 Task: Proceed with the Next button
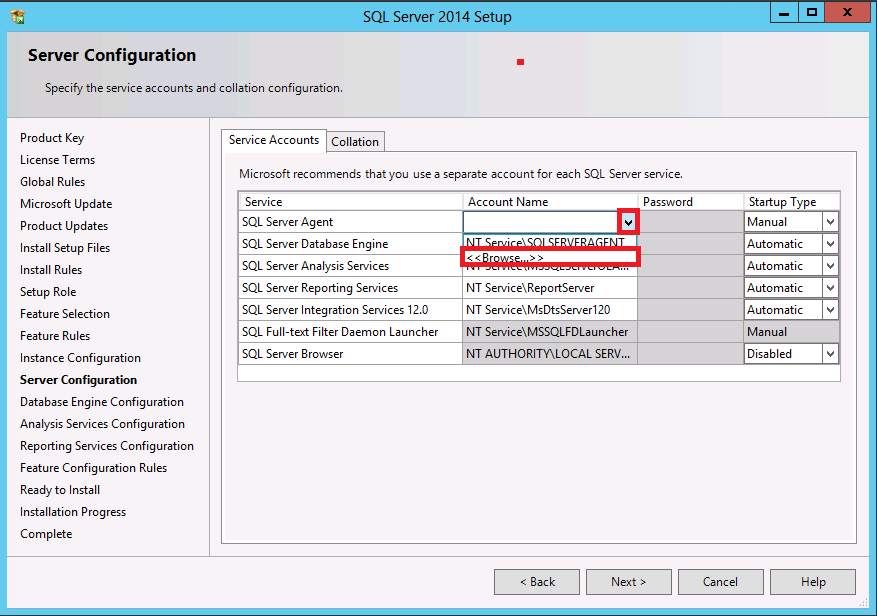[629, 582]
